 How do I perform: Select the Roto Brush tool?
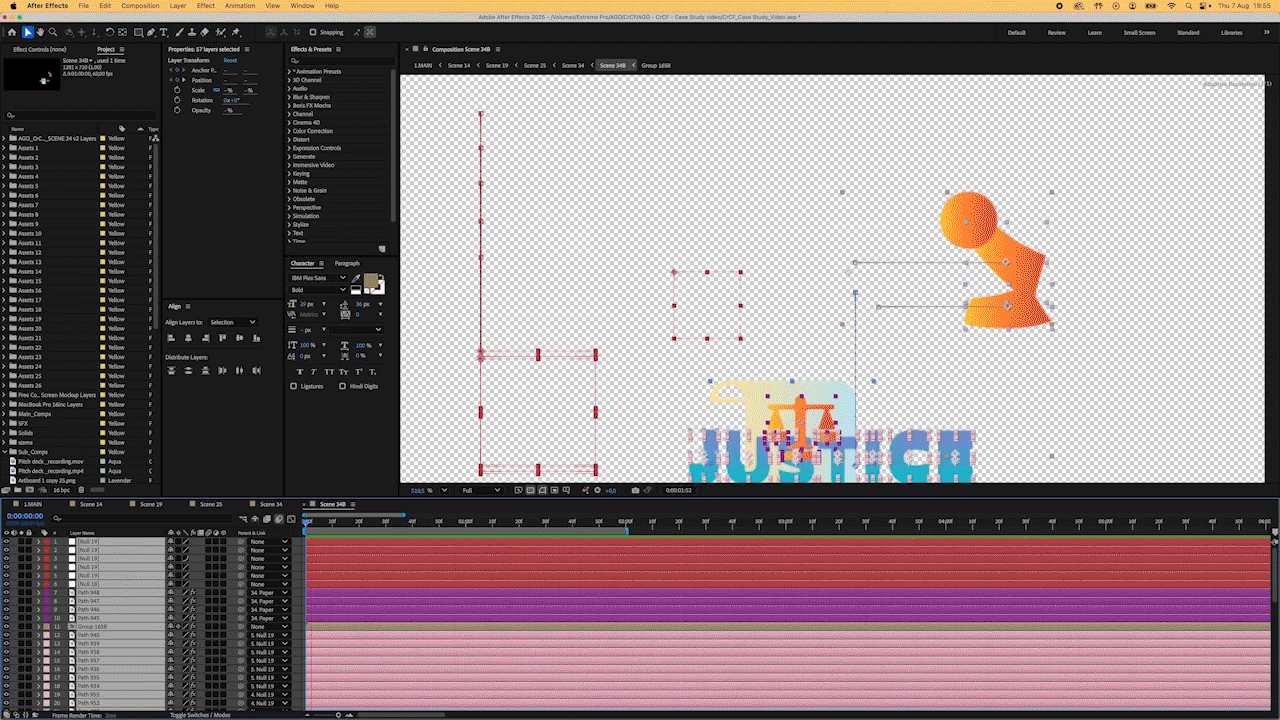coord(222,32)
